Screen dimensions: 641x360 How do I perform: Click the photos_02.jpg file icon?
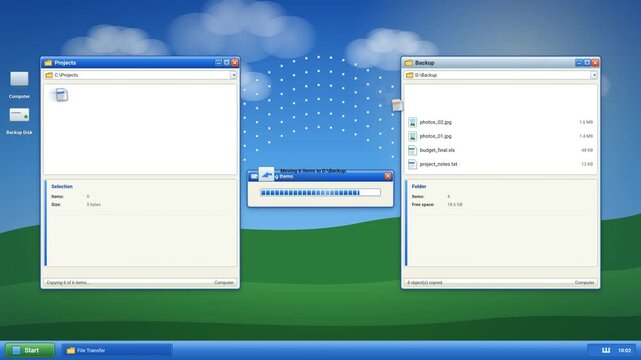(x=412, y=122)
